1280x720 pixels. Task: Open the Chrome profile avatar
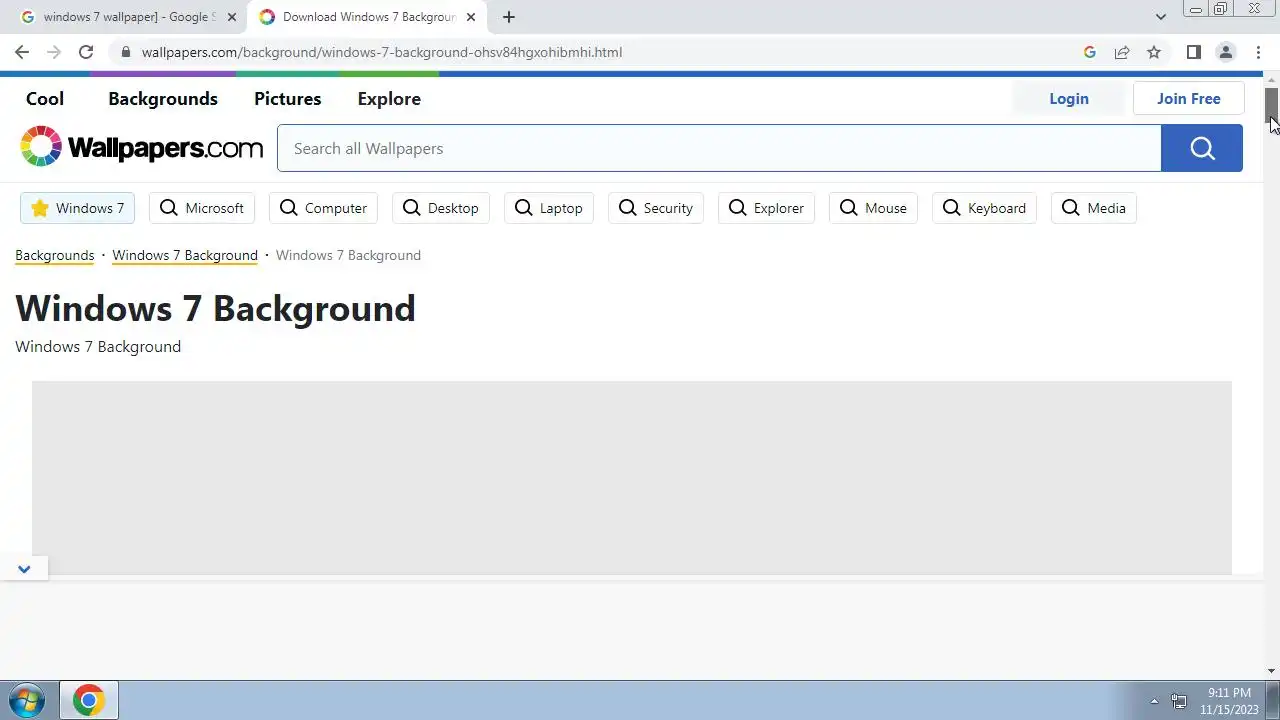1225,52
